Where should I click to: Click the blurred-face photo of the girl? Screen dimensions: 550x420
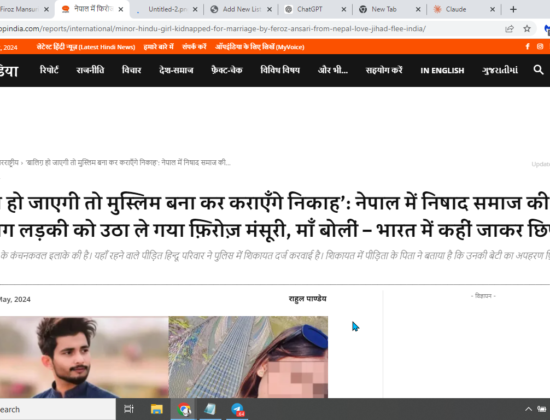248,357
